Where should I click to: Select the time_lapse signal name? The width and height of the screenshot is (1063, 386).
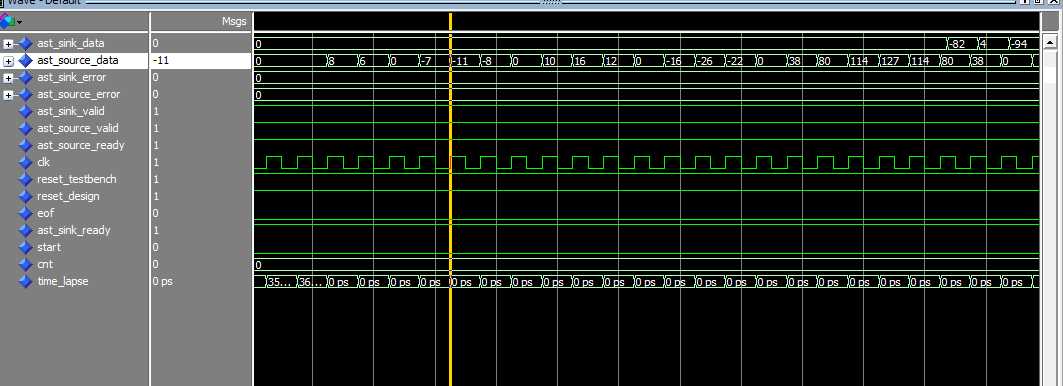pos(62,281)
